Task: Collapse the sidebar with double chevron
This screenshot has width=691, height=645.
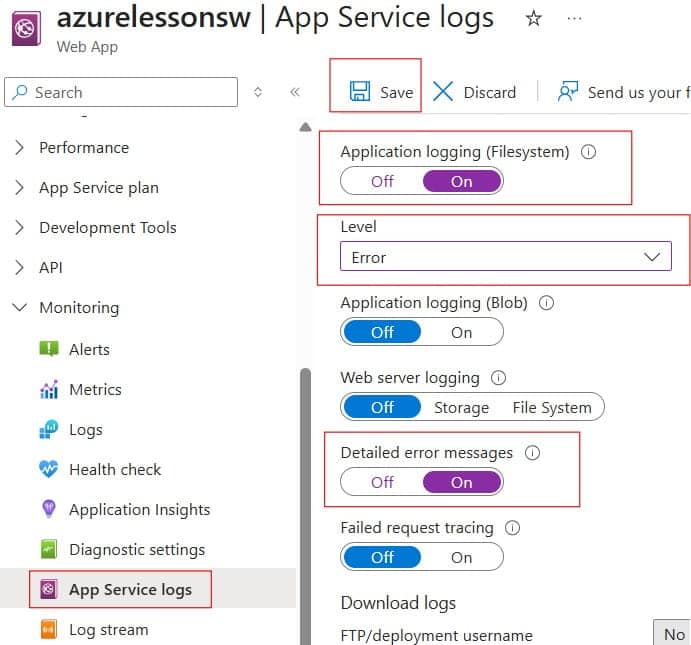Action: 295,92
